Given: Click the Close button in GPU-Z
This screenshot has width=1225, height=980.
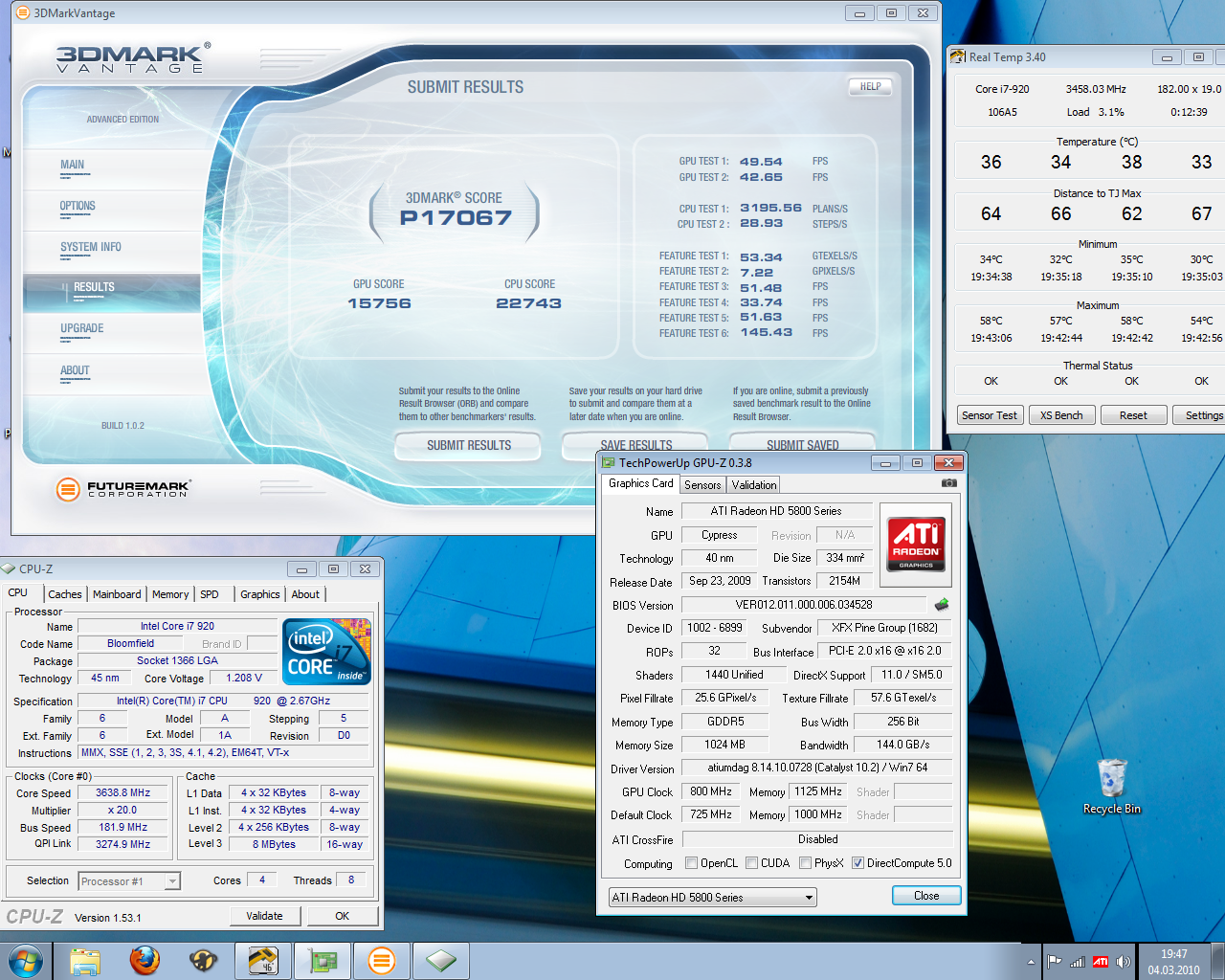Looking at the screenshot, I should tap(926, 896).
